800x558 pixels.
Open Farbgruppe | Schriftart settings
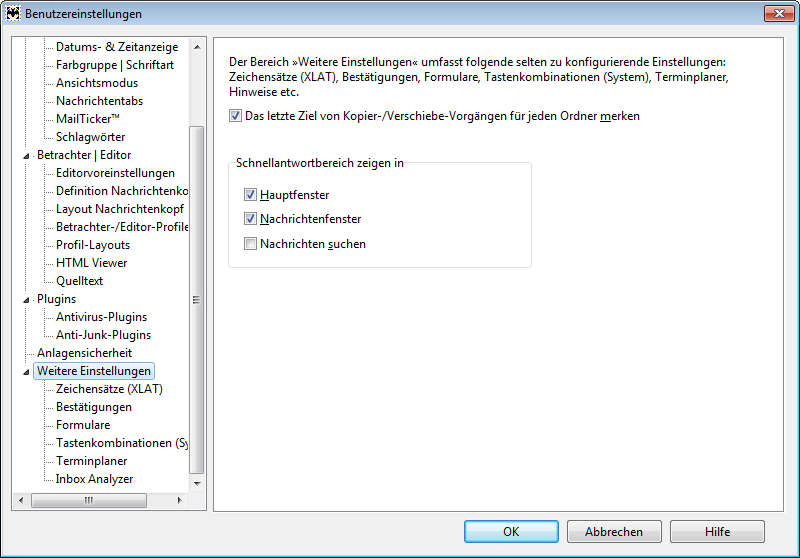(x=115, y=65)
